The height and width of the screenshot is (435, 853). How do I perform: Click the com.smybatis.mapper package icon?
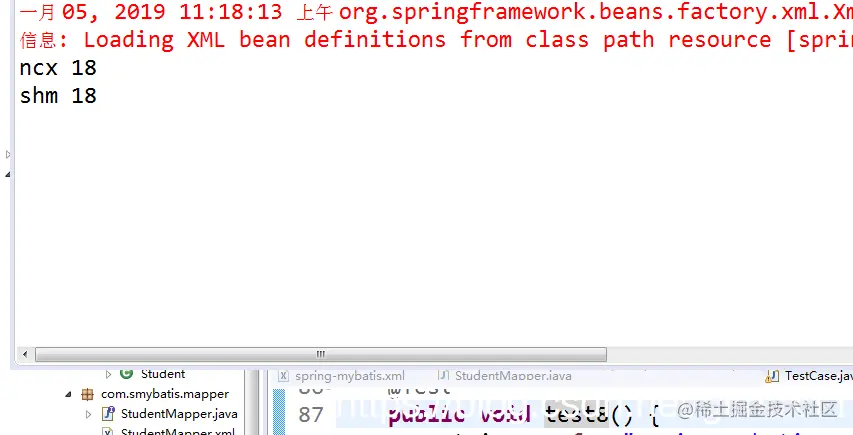coord(88,394)
